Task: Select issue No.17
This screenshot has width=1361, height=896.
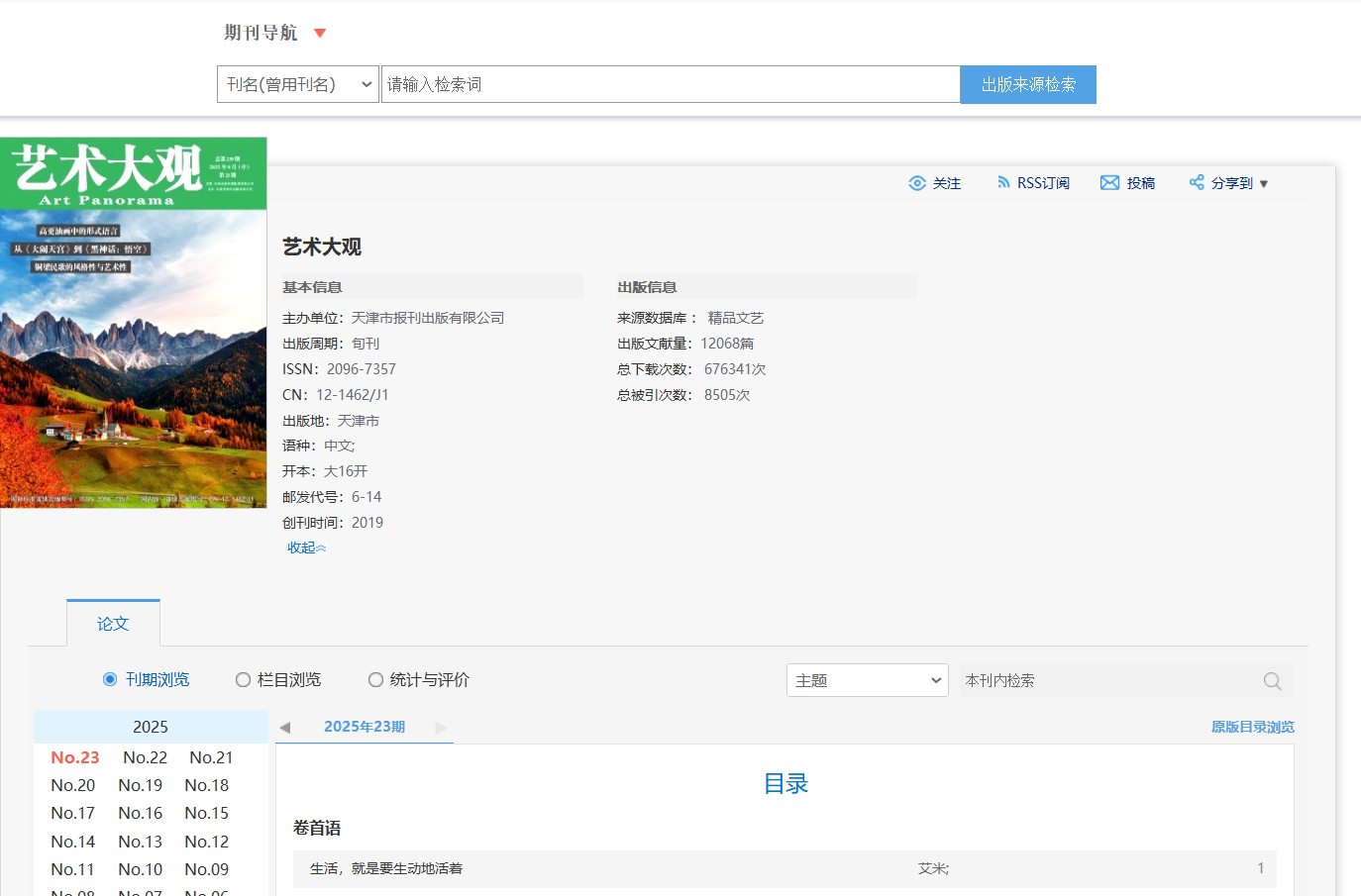Action: click(x=73, y=813)
